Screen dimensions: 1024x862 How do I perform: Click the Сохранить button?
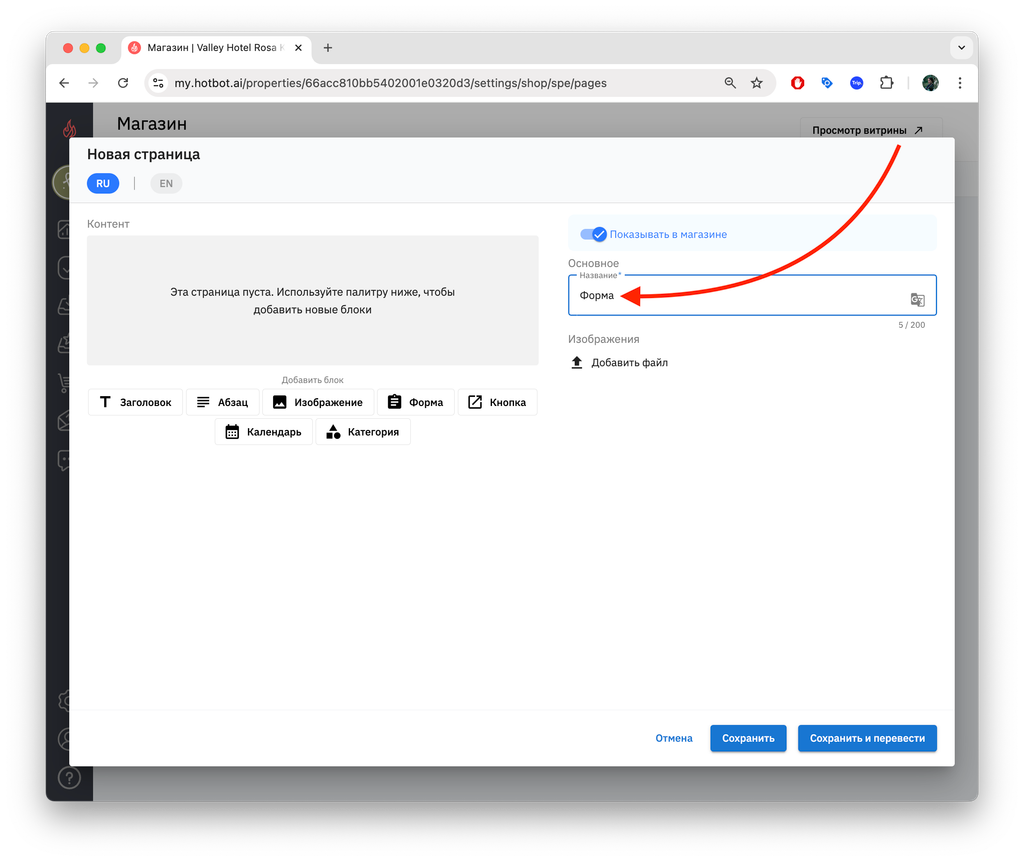748,738
